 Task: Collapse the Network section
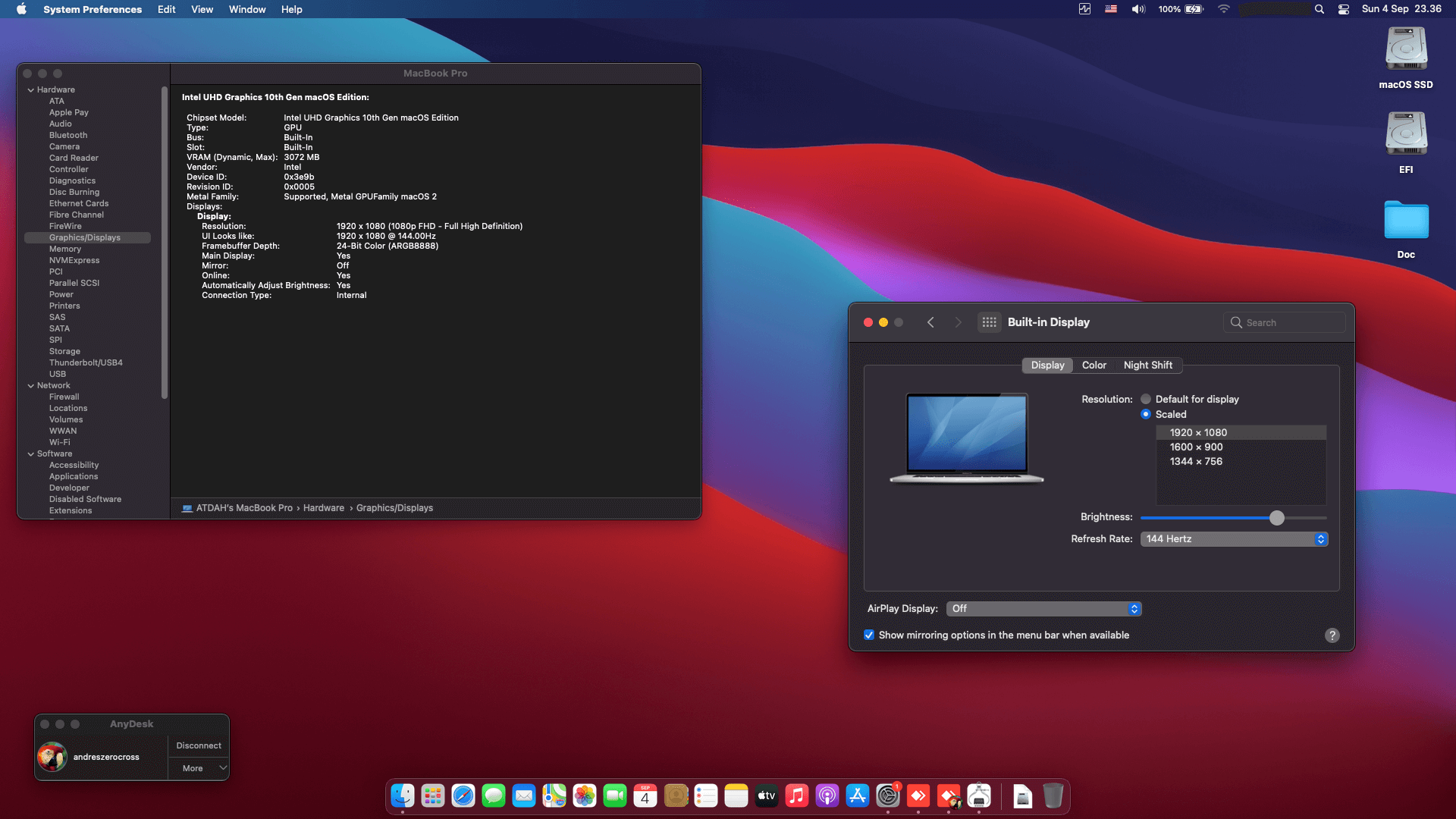[31, 385]
